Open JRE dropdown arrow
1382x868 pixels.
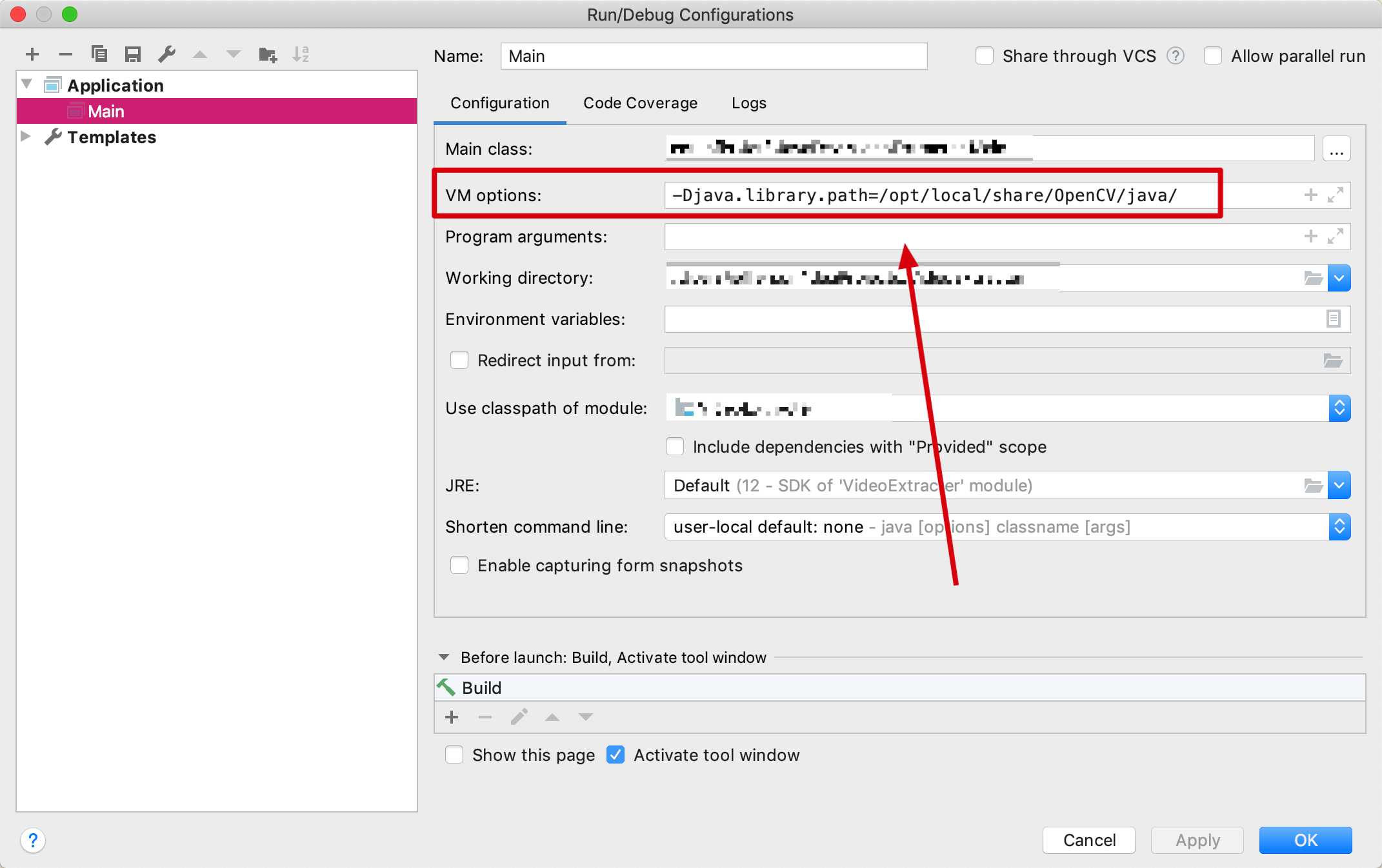coord(1339,486)
